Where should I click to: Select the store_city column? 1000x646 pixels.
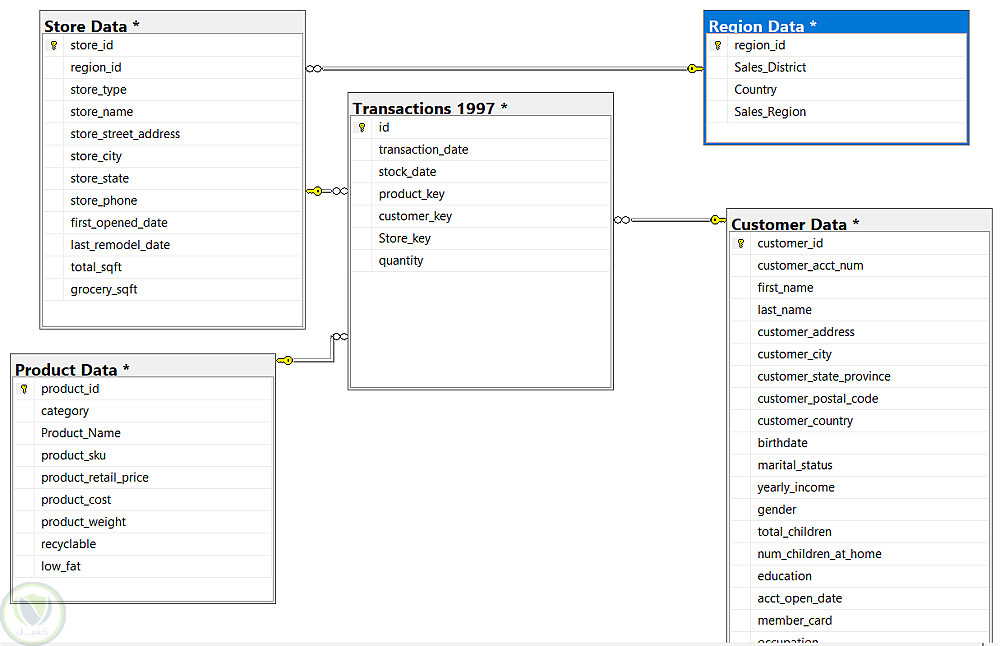click(x=172, y=156)
